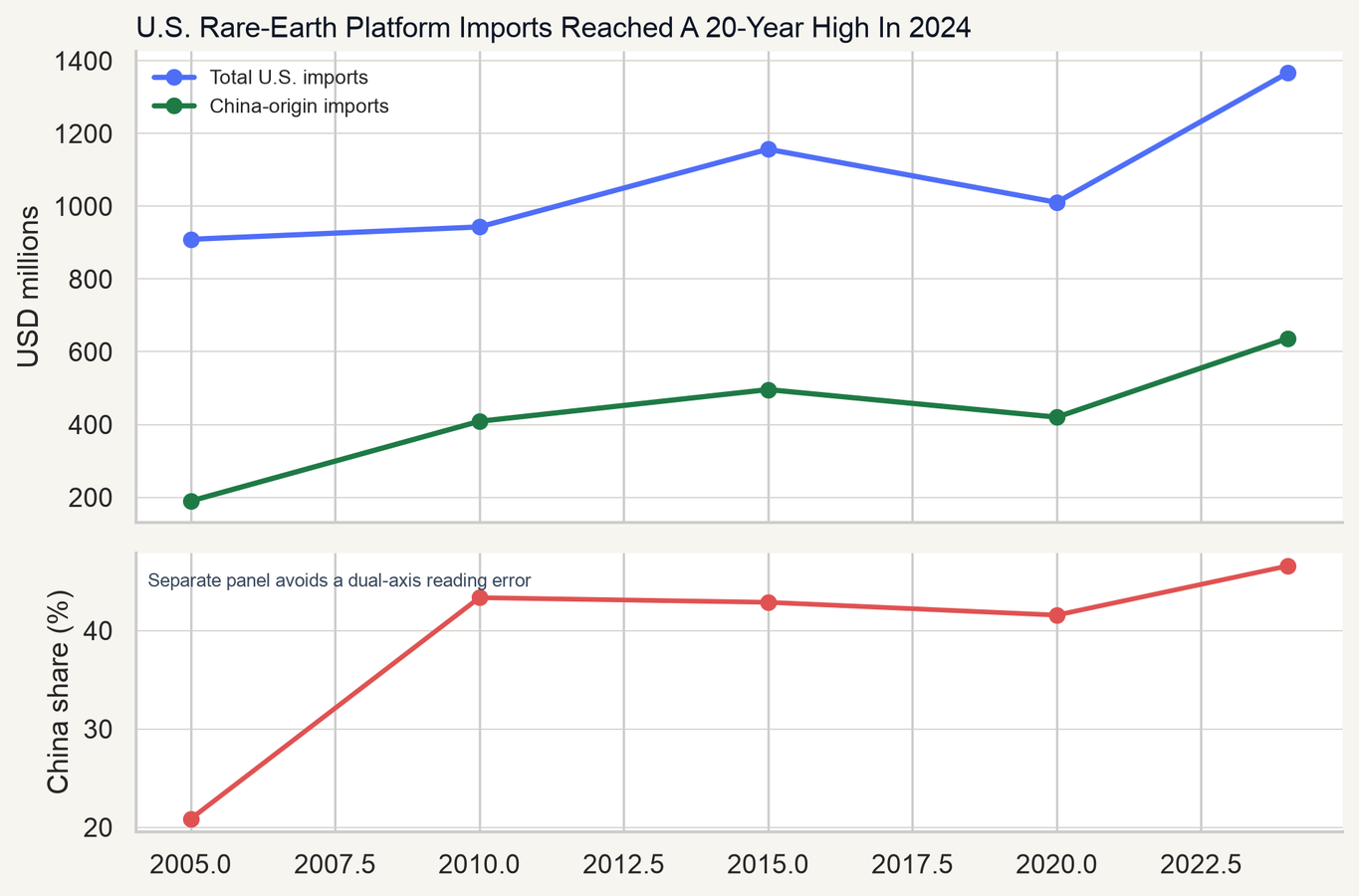Click the green 2015 China-origin imports point
This screenshot has width=1359, height=896.
[x=769, y=390]
